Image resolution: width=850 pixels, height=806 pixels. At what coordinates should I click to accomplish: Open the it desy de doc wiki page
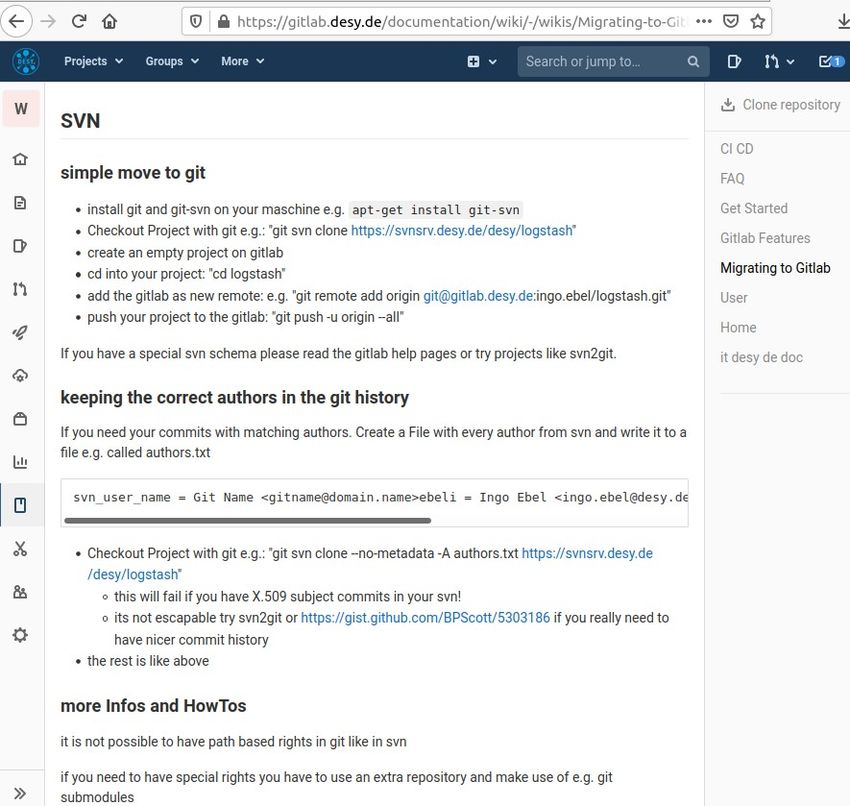pos(762,357)
